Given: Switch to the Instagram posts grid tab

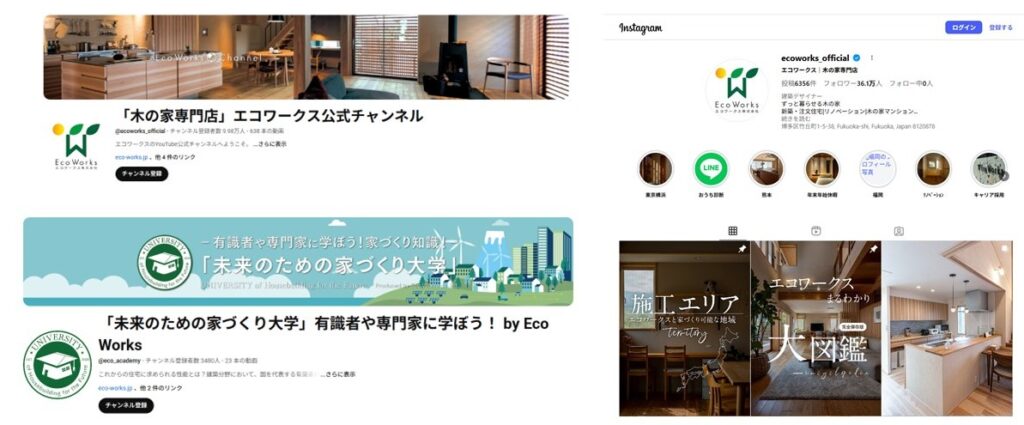Looking at the screenshot, I should (733, 230).
